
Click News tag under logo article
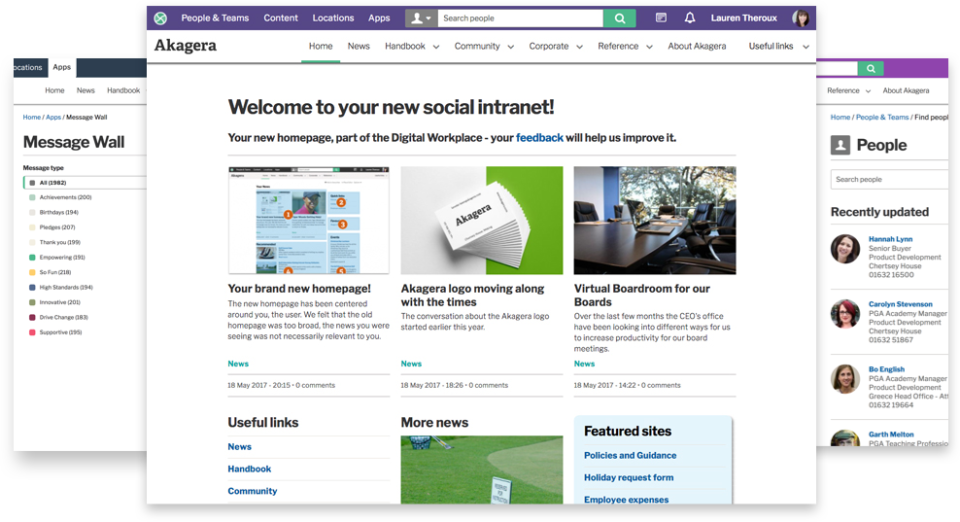[x=411, y=364]
